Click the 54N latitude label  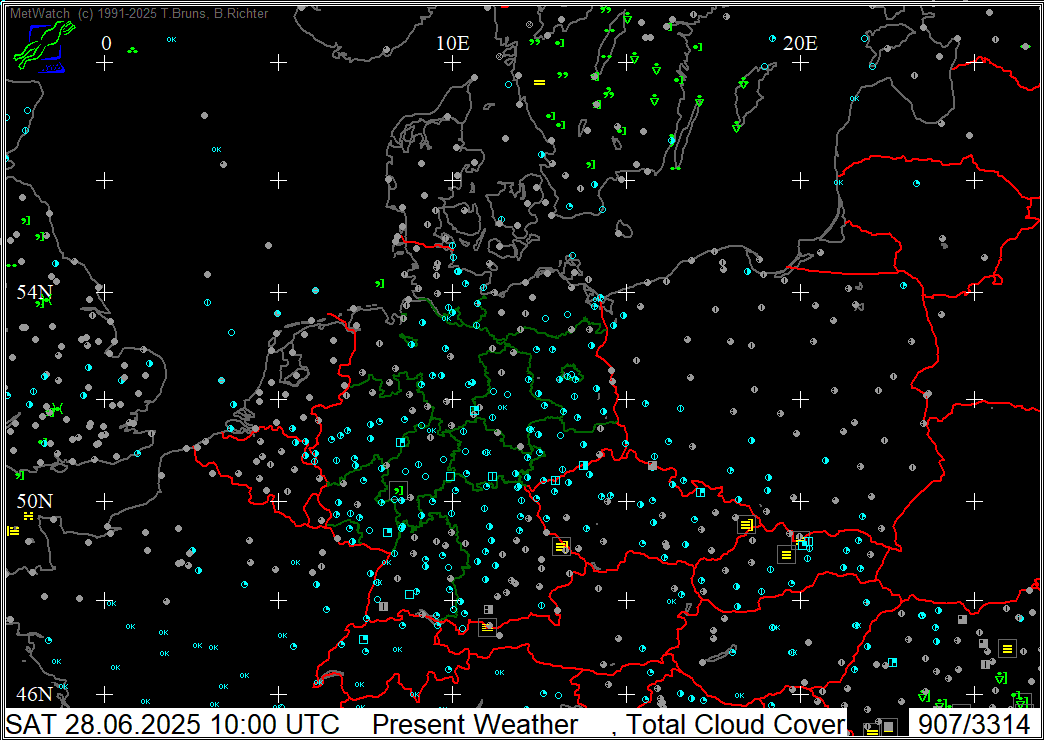35,292
